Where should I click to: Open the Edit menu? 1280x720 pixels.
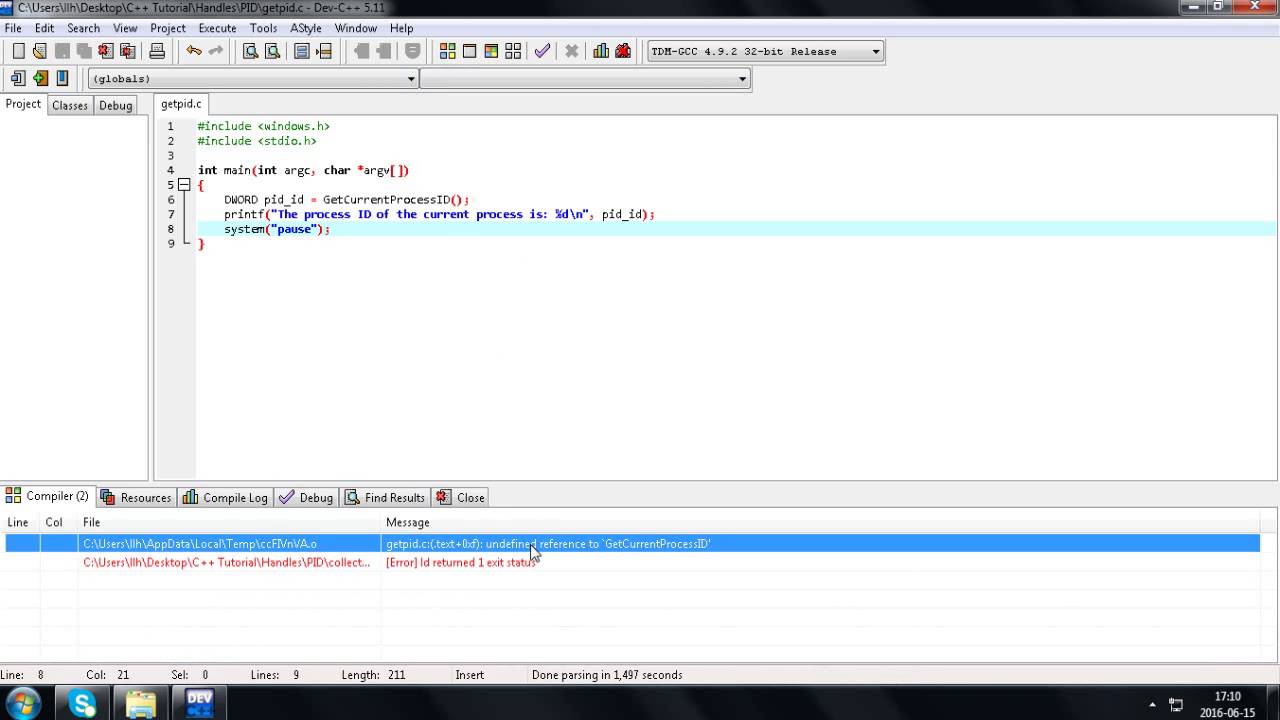[44, 28]
